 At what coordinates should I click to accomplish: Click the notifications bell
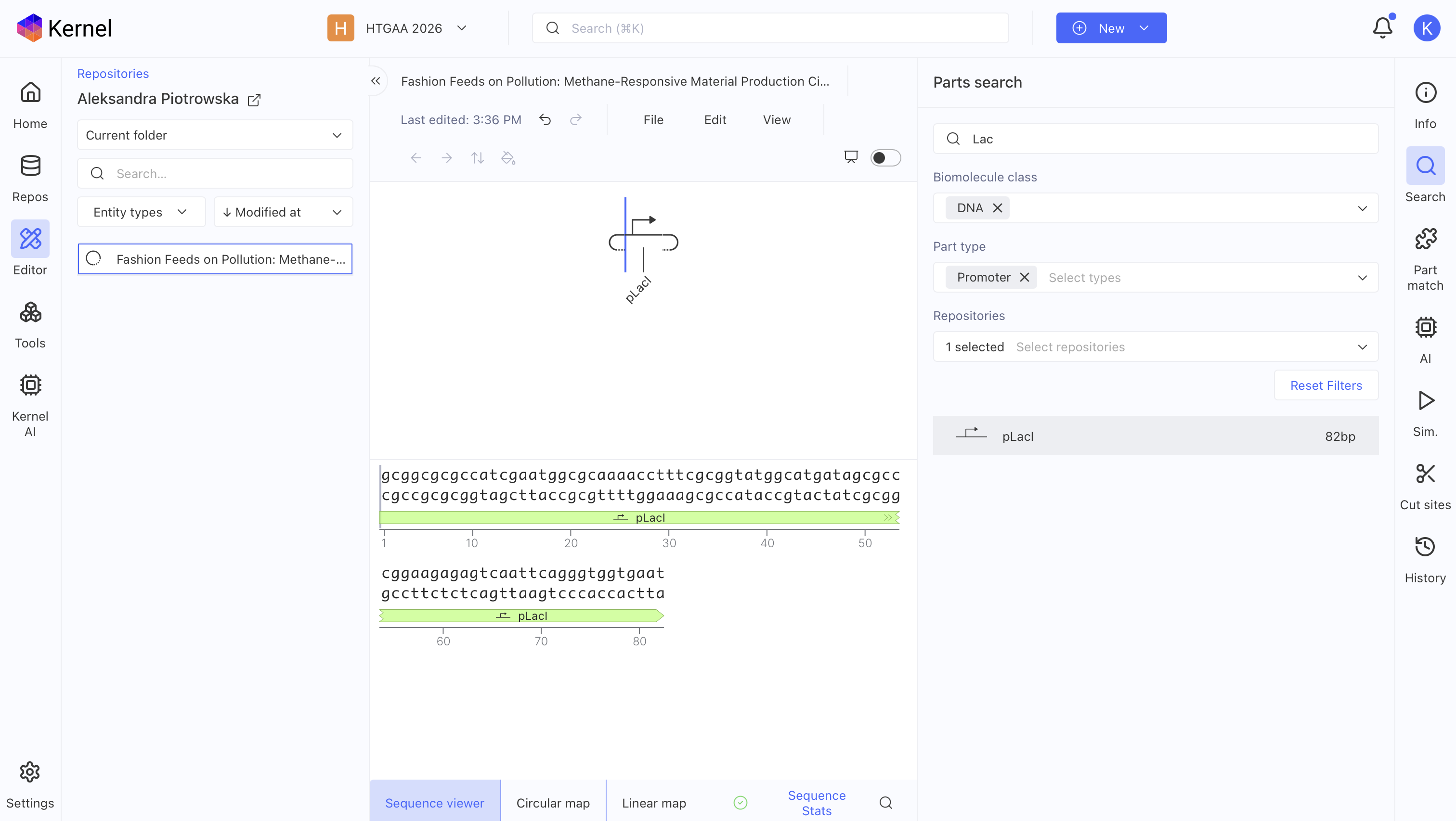(1382, 28)
